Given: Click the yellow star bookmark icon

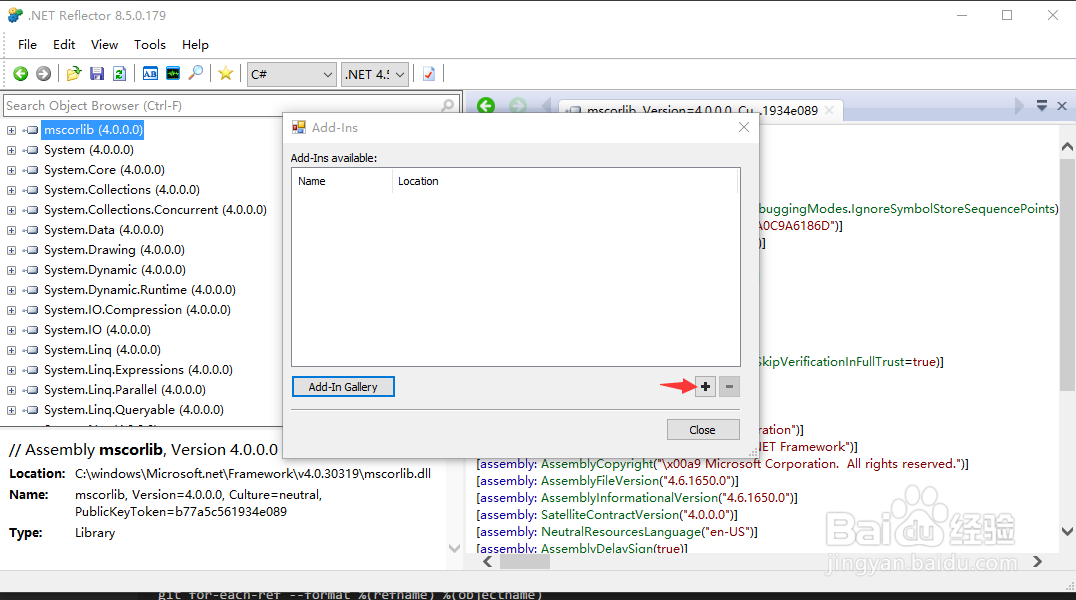Looking at the screenshot, I should pyautogui.click(x=225, y=73).
